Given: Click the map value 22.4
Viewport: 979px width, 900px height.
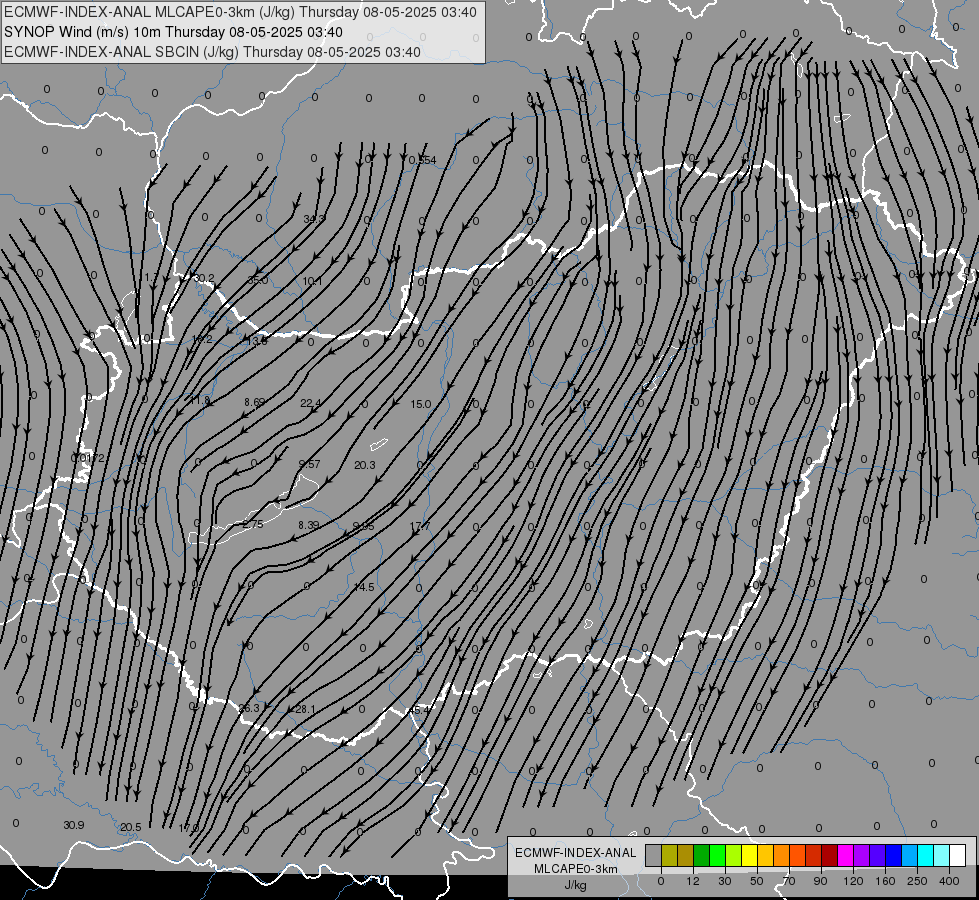Looking at the screenshot, I should 310,403.
